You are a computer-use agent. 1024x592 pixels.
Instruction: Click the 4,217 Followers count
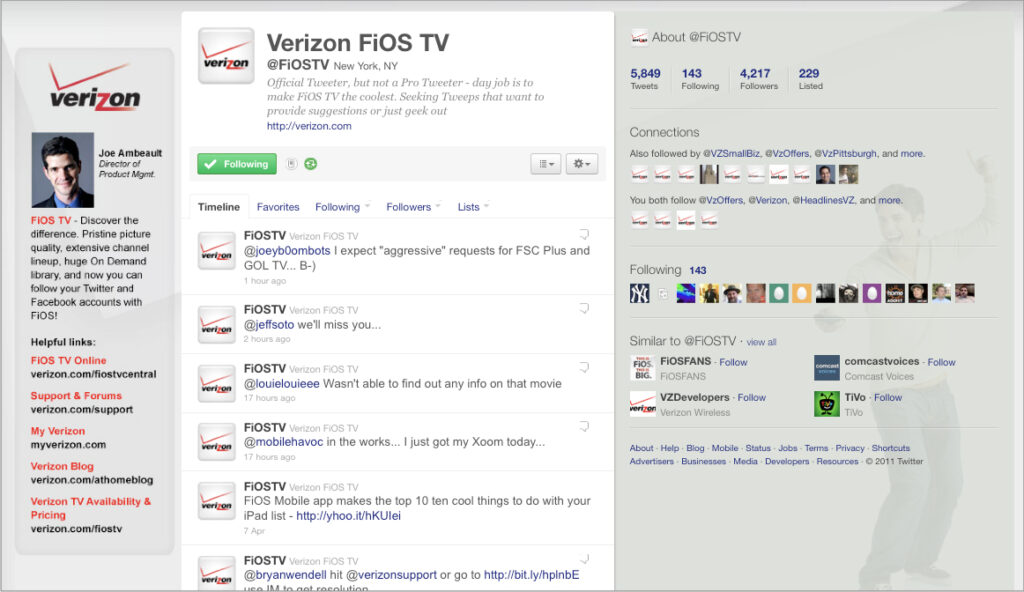coord(758,78)
